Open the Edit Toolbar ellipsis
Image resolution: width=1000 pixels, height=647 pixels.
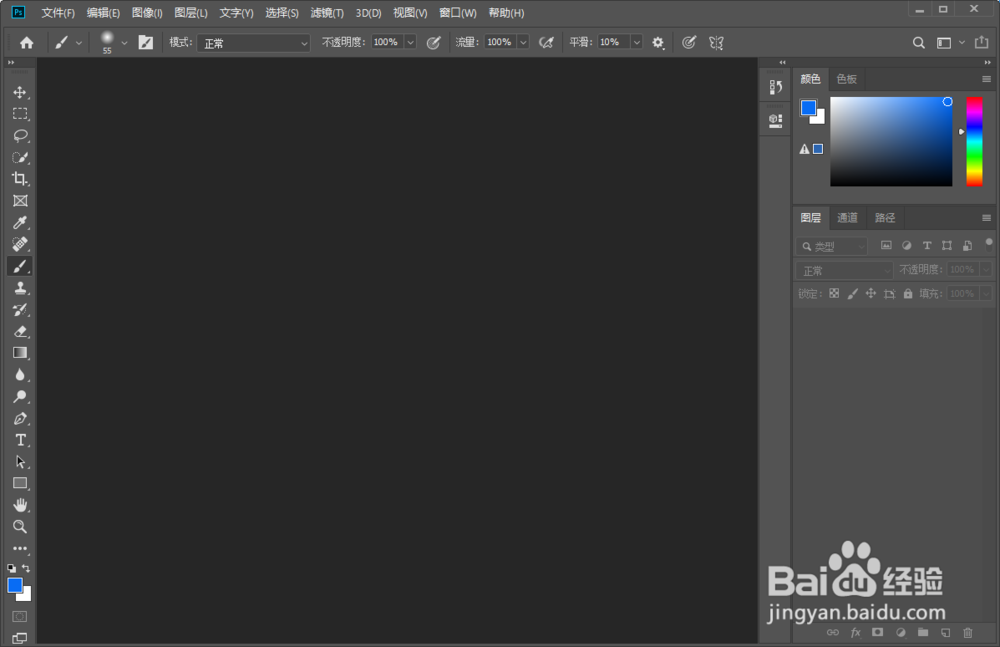tap(20, 548)
